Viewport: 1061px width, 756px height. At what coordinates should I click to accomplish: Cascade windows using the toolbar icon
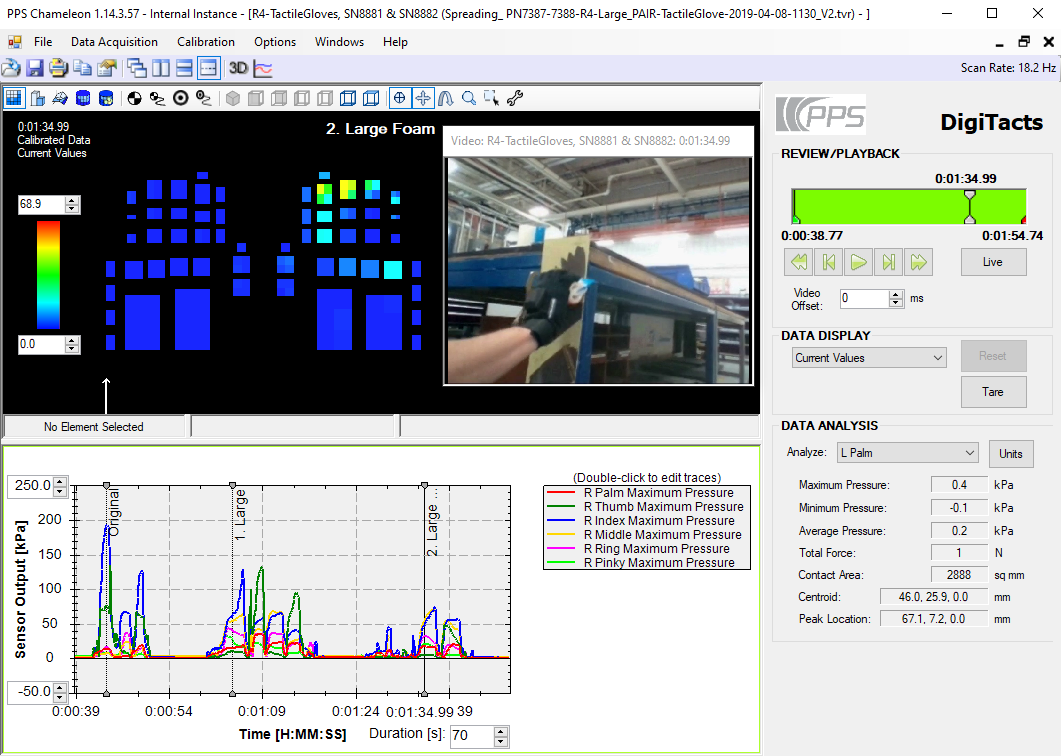tap(137, 68)
